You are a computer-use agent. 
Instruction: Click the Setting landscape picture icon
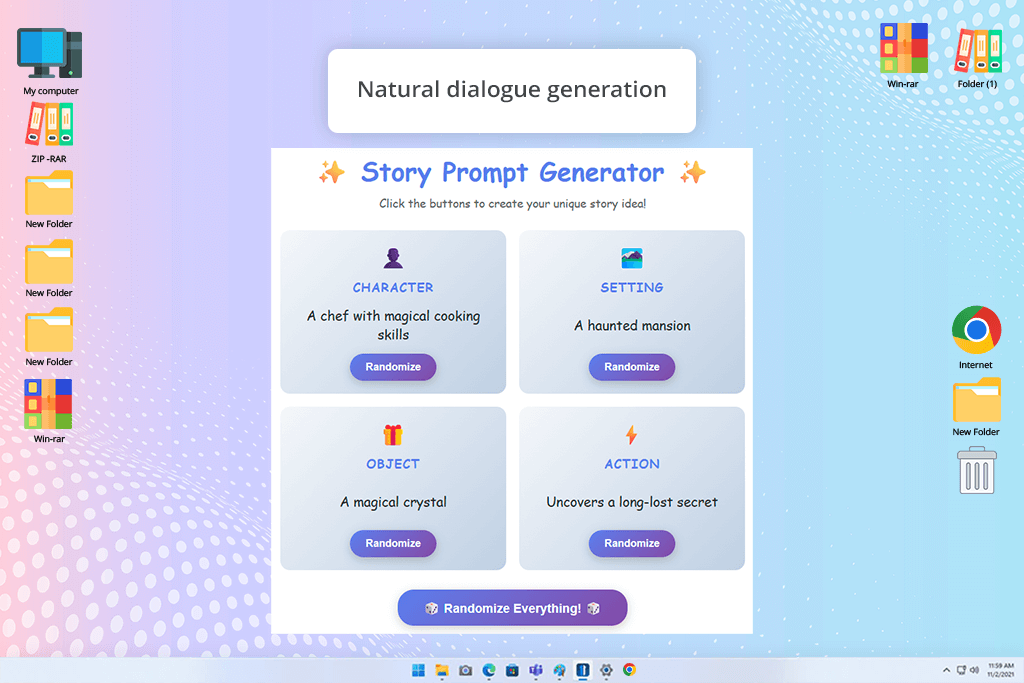click(x=632, y=259)
